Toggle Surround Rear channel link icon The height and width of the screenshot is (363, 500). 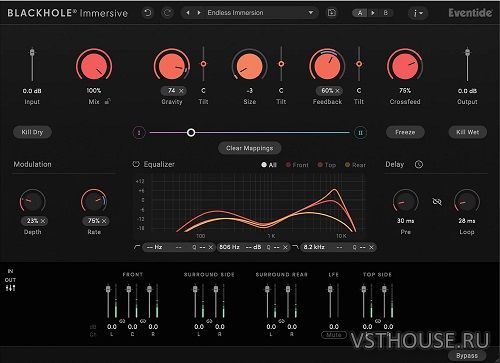[x=282, y=321]
